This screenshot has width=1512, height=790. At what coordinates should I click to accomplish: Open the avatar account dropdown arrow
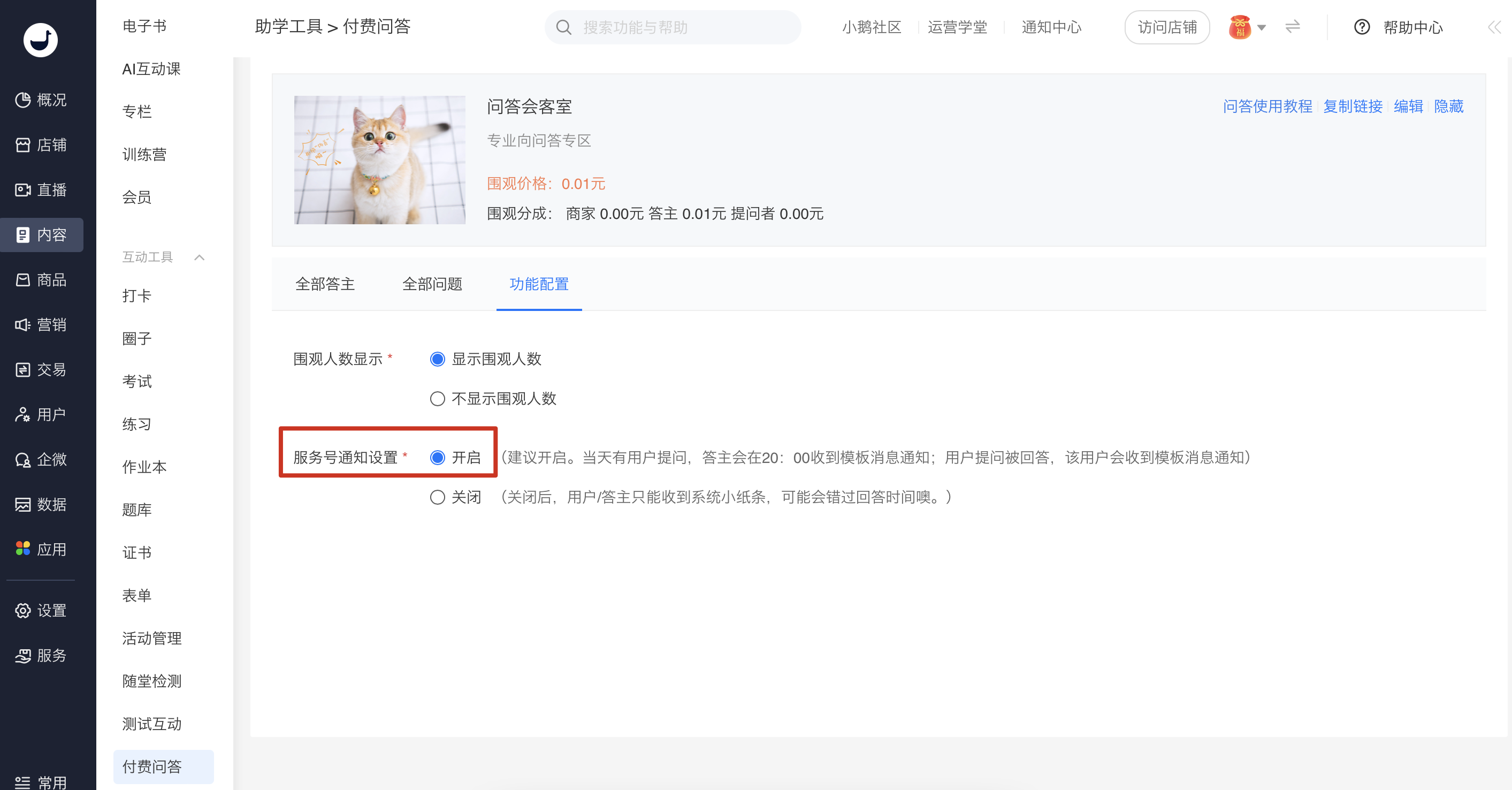1262,28
